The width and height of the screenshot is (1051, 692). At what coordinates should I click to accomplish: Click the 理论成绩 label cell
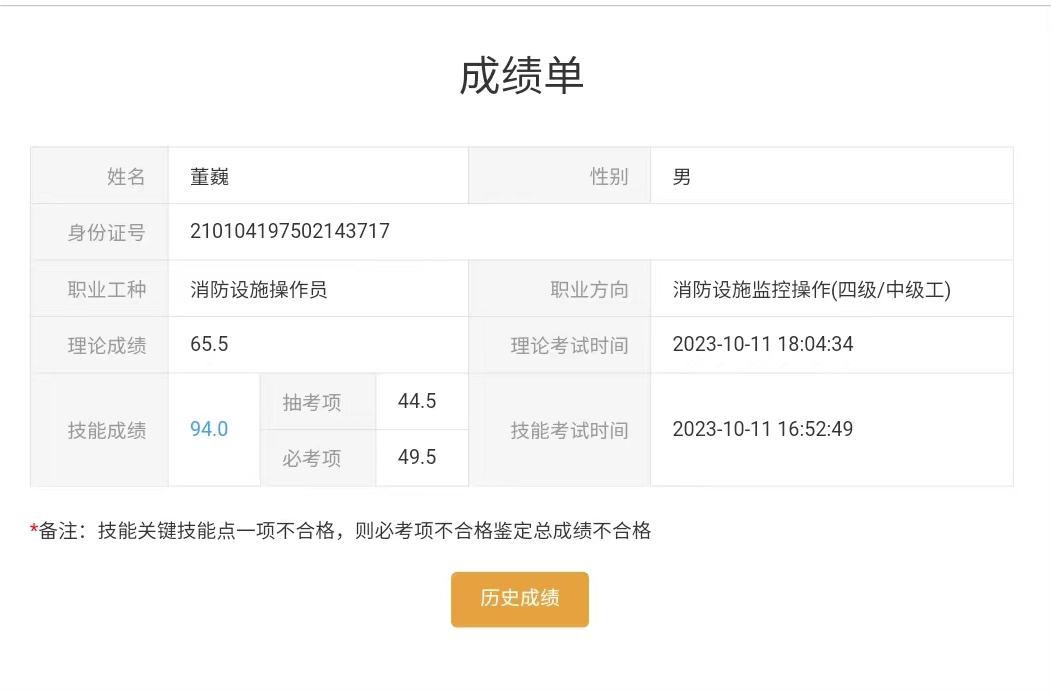click(99, 345)
